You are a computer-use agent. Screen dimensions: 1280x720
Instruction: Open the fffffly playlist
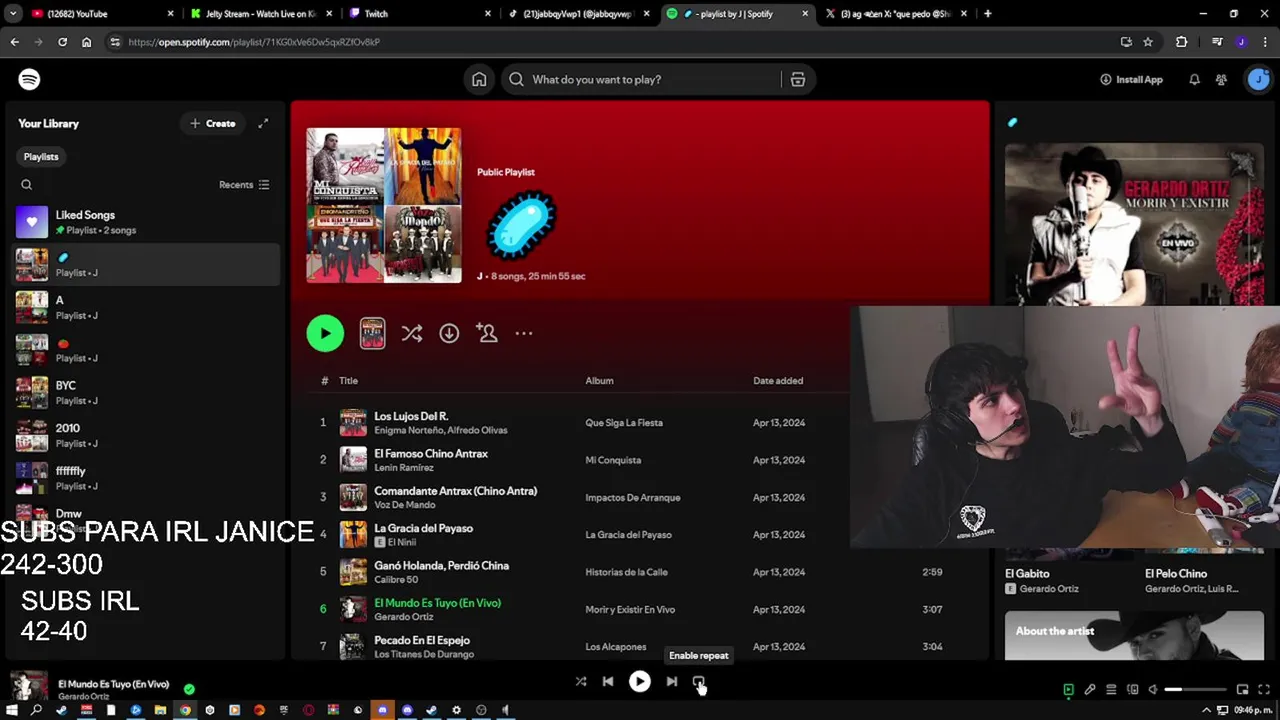[146, 478]
